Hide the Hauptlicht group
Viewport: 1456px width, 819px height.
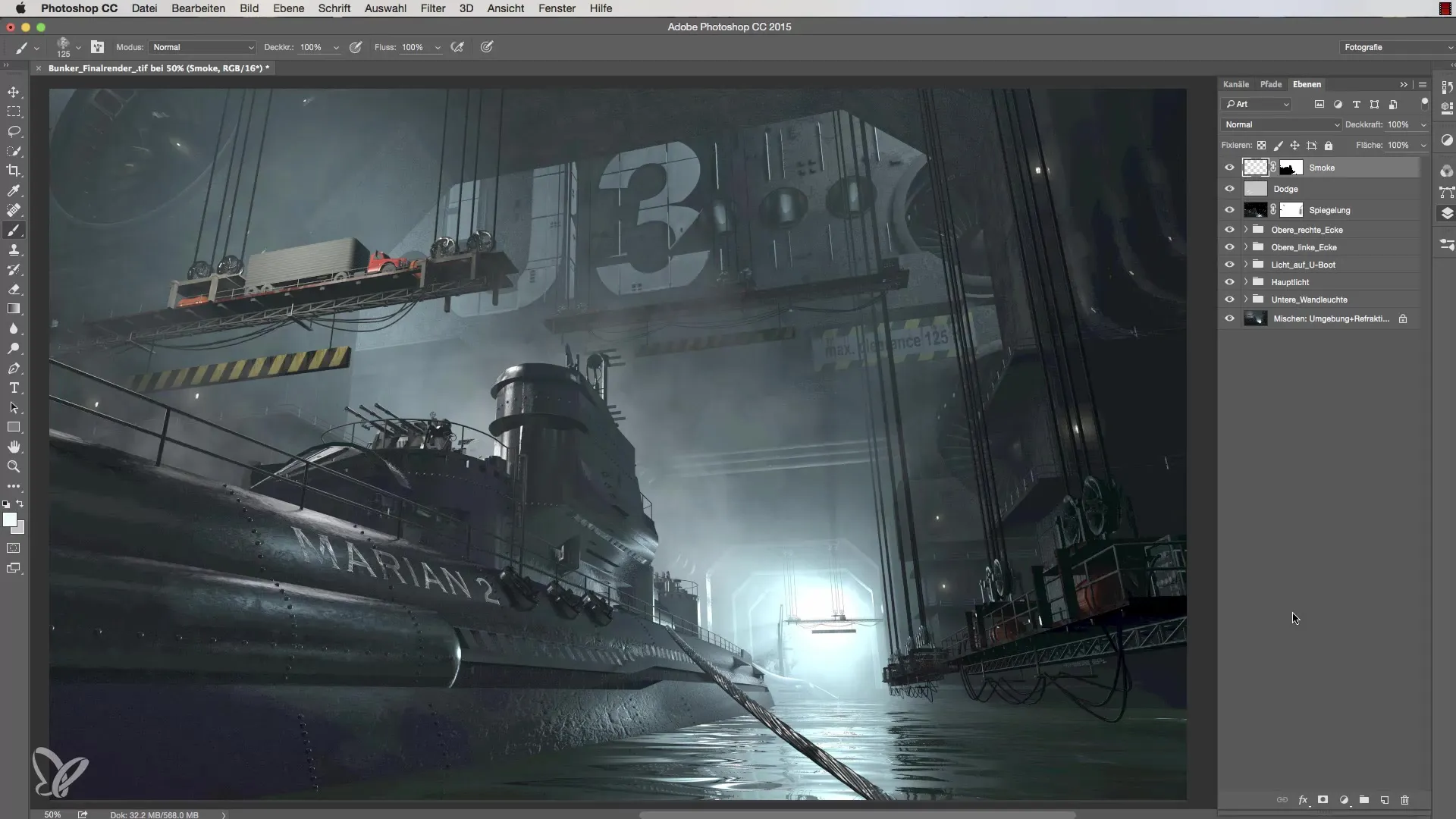click(x=1229, y=282)
